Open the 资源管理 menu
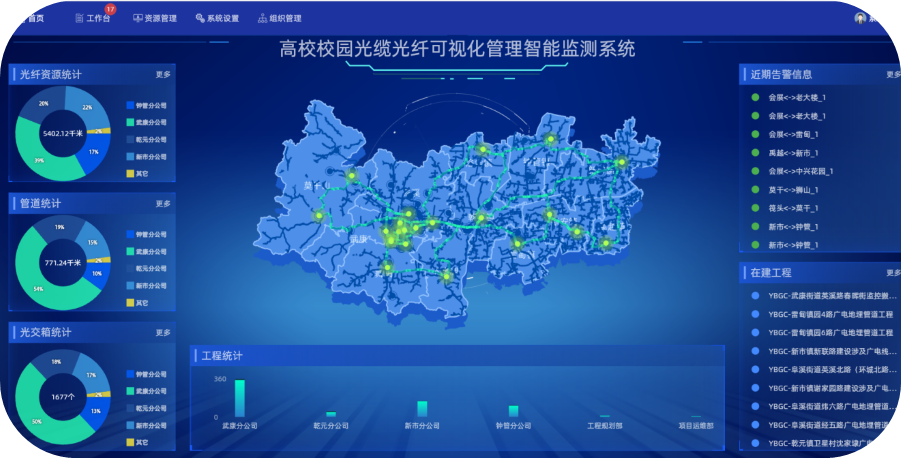The width and height of the screenshot is (901, 458). [160, 18]
